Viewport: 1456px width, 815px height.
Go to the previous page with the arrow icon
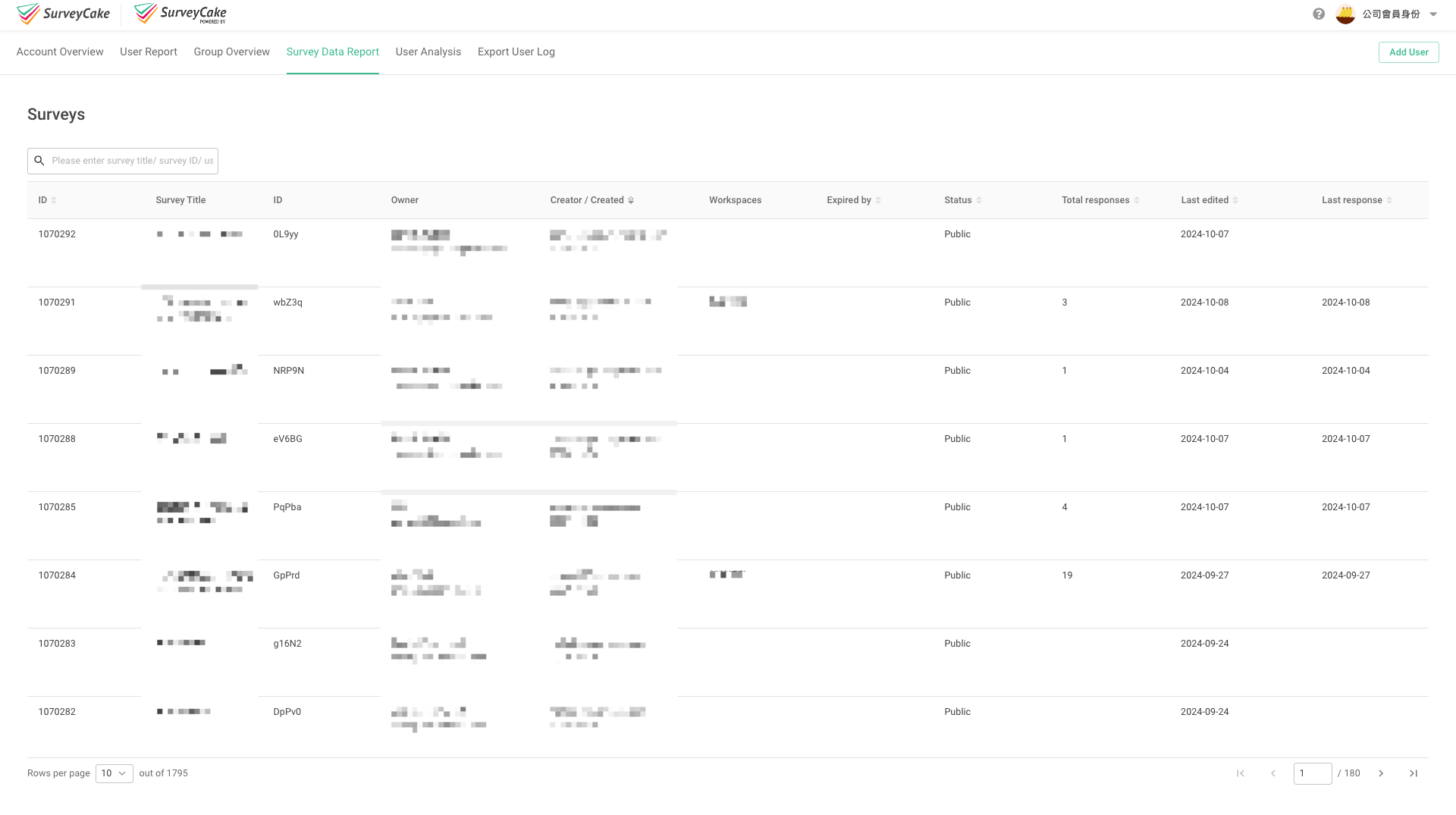(1272, 773)
